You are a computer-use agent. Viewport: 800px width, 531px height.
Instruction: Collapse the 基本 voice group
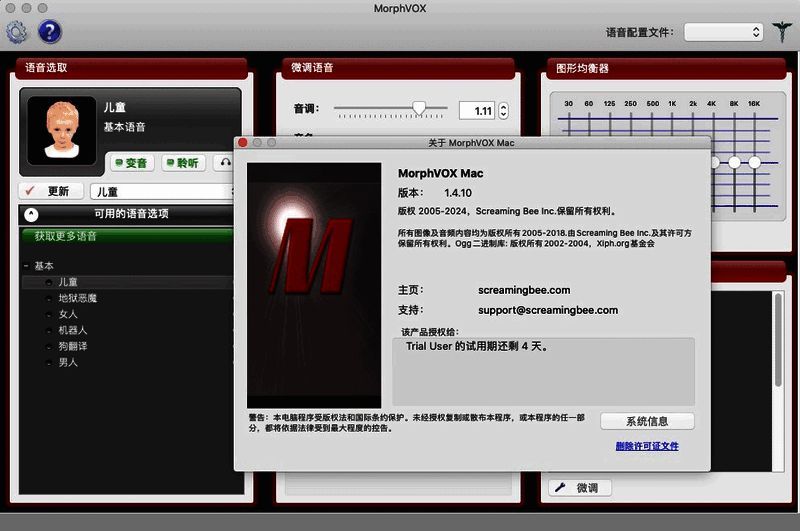tap(26, 266)
